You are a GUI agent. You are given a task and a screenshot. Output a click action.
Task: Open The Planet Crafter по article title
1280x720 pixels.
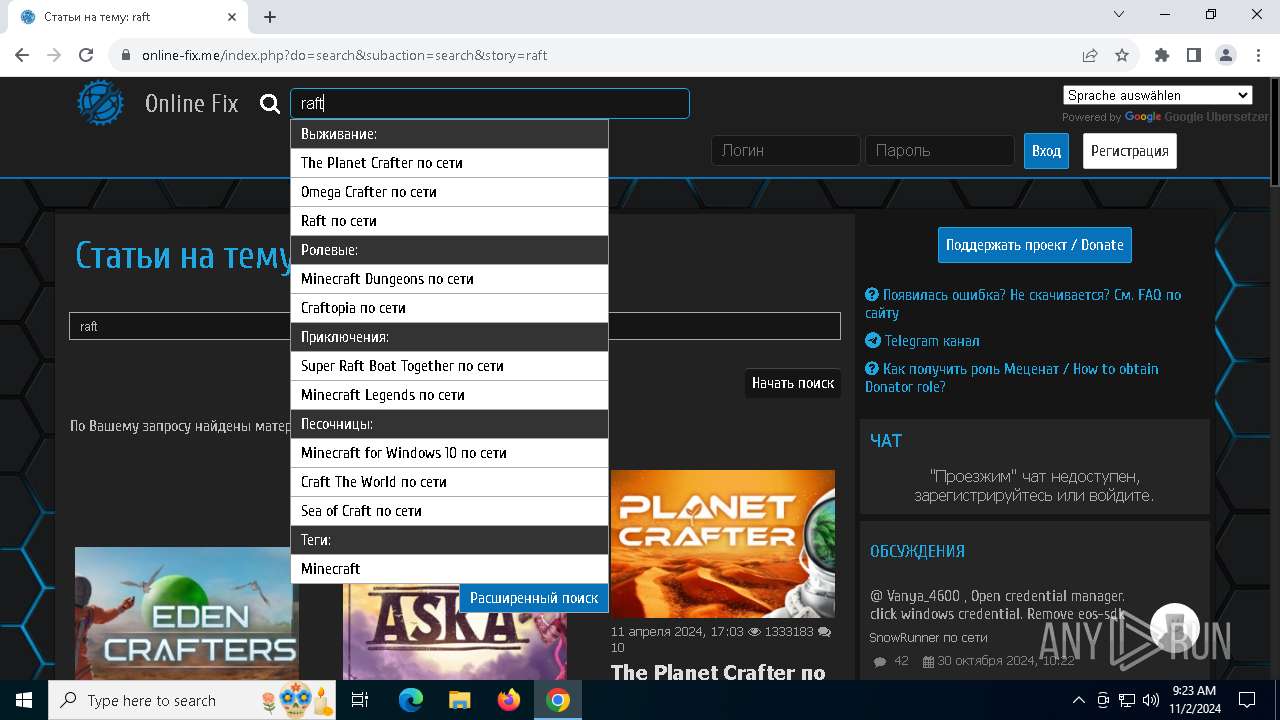(x=718, y=672)
